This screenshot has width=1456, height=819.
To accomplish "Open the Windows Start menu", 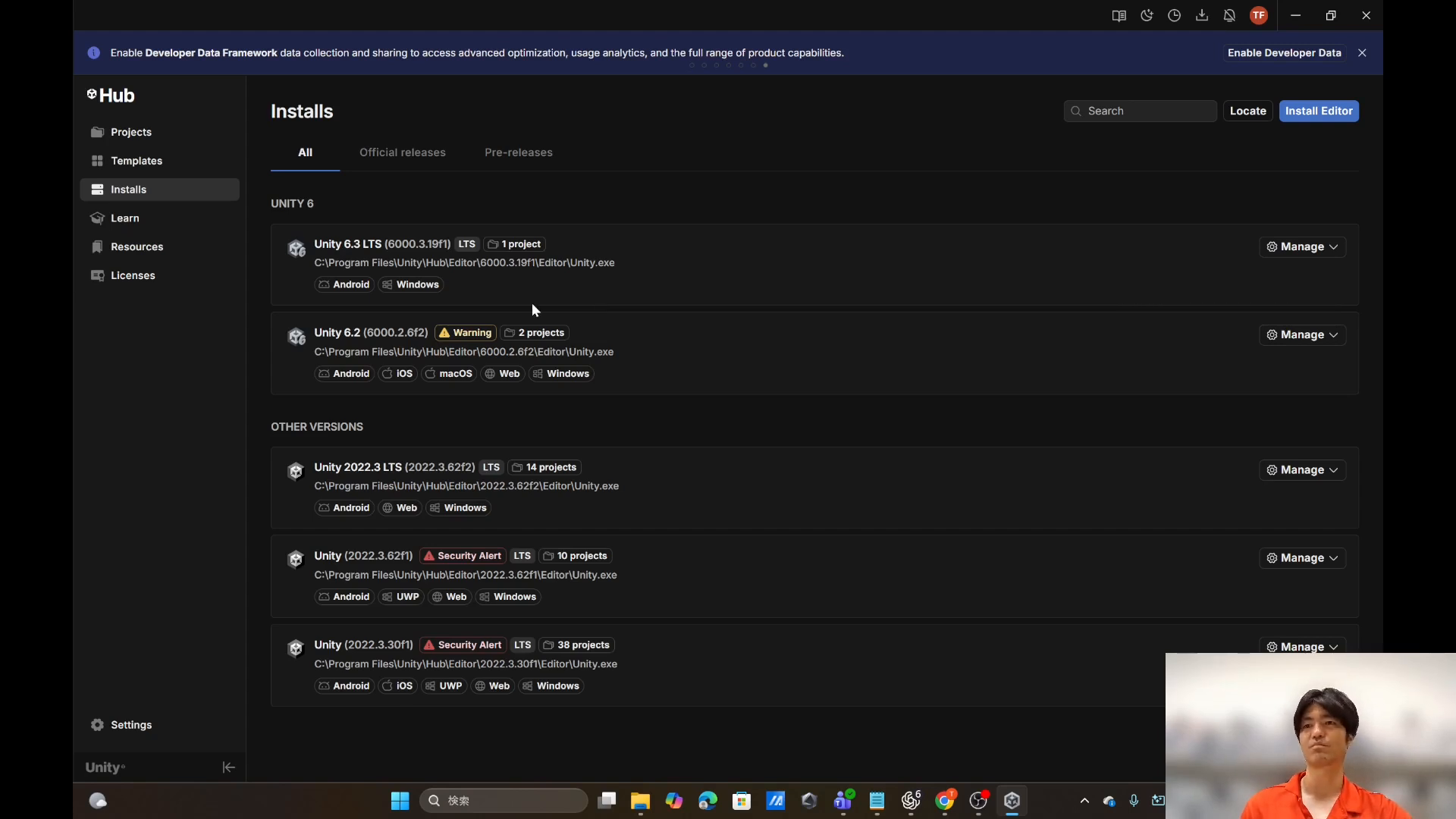I will pos(400,801).
